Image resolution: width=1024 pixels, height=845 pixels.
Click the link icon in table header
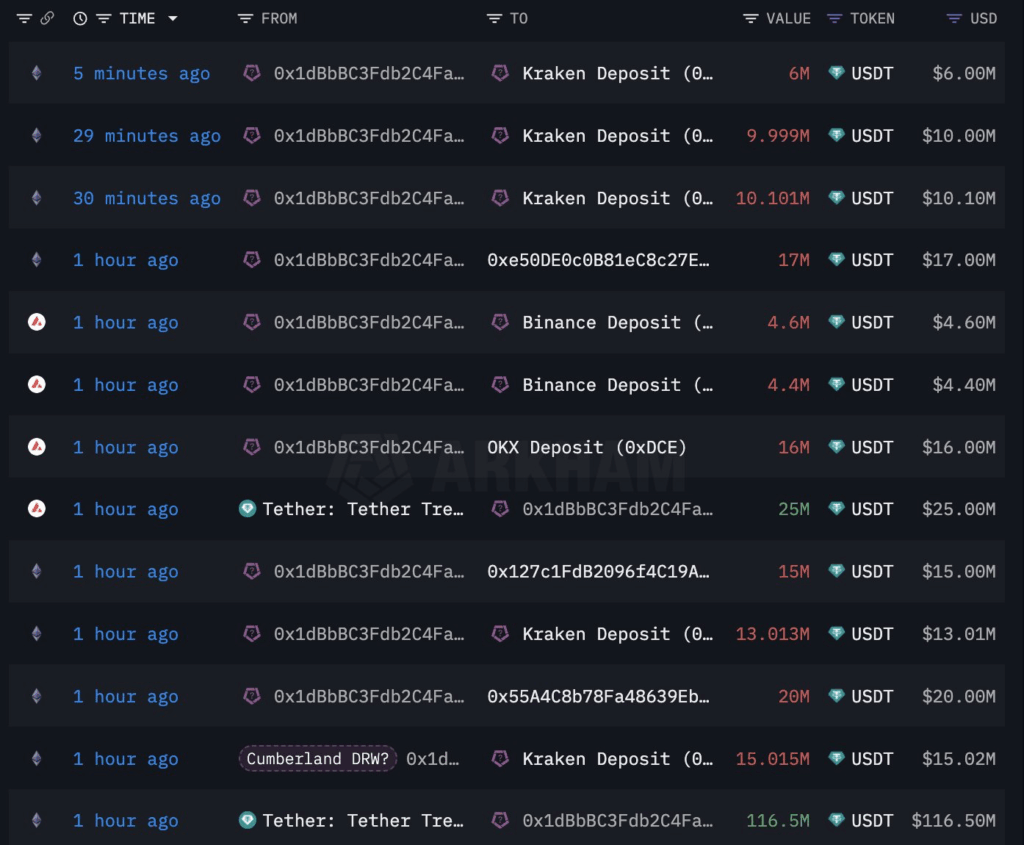47,19
